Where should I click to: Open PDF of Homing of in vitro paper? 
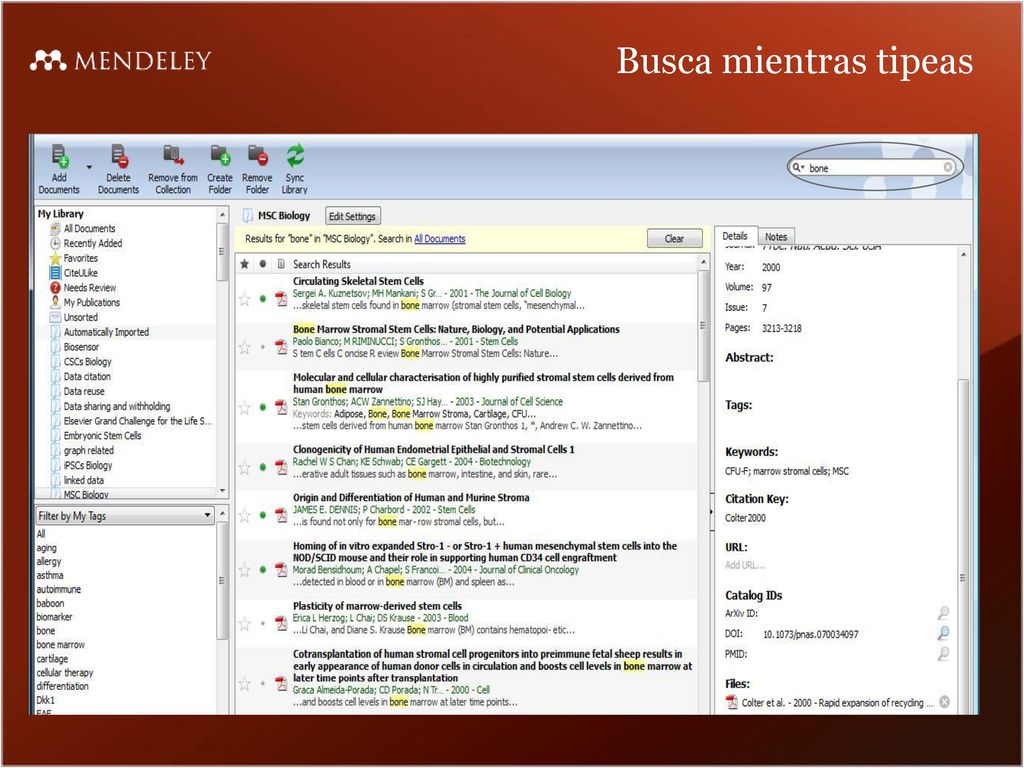[281, 569]
